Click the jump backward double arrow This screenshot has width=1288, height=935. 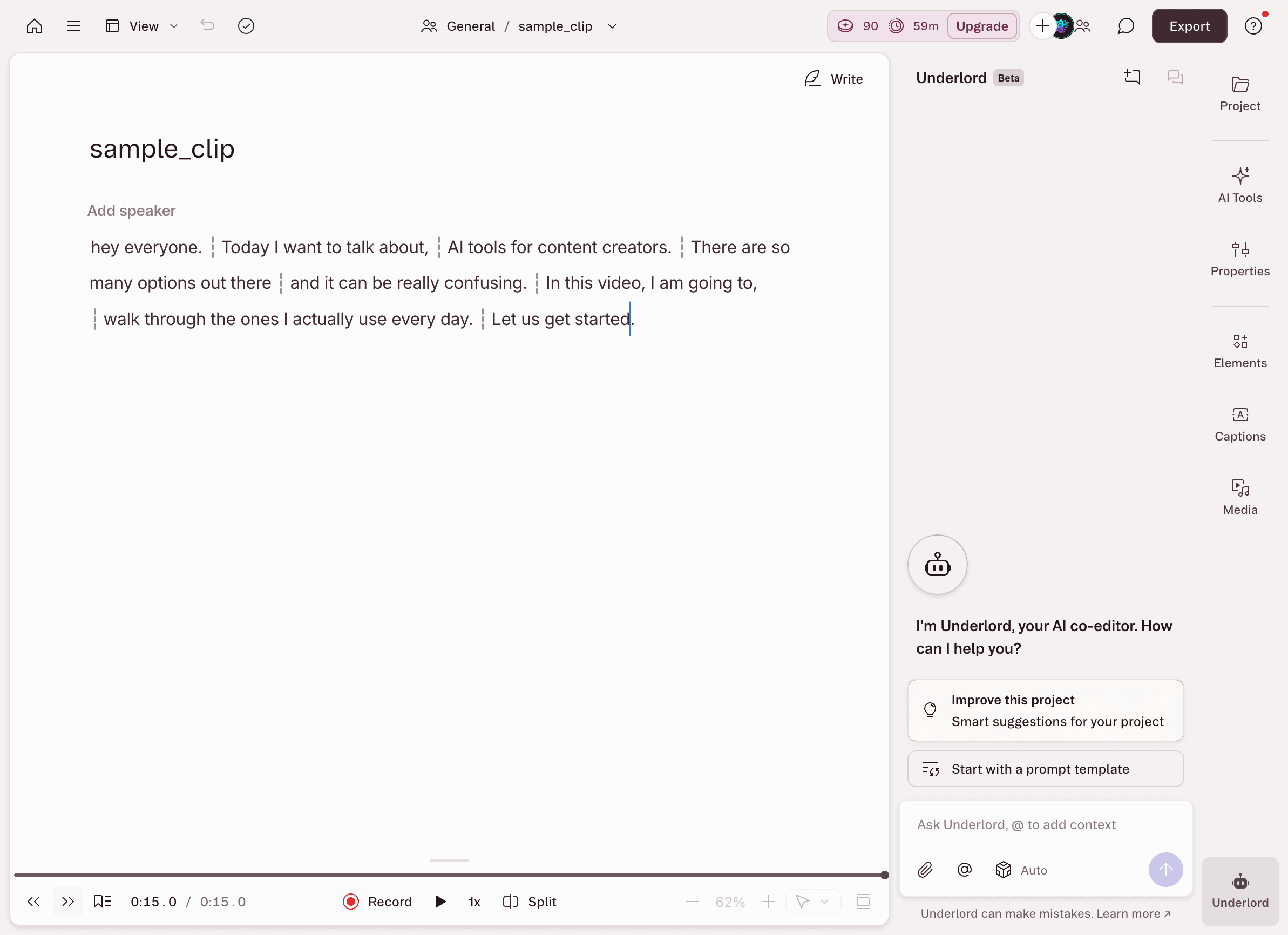click(33, 902)
